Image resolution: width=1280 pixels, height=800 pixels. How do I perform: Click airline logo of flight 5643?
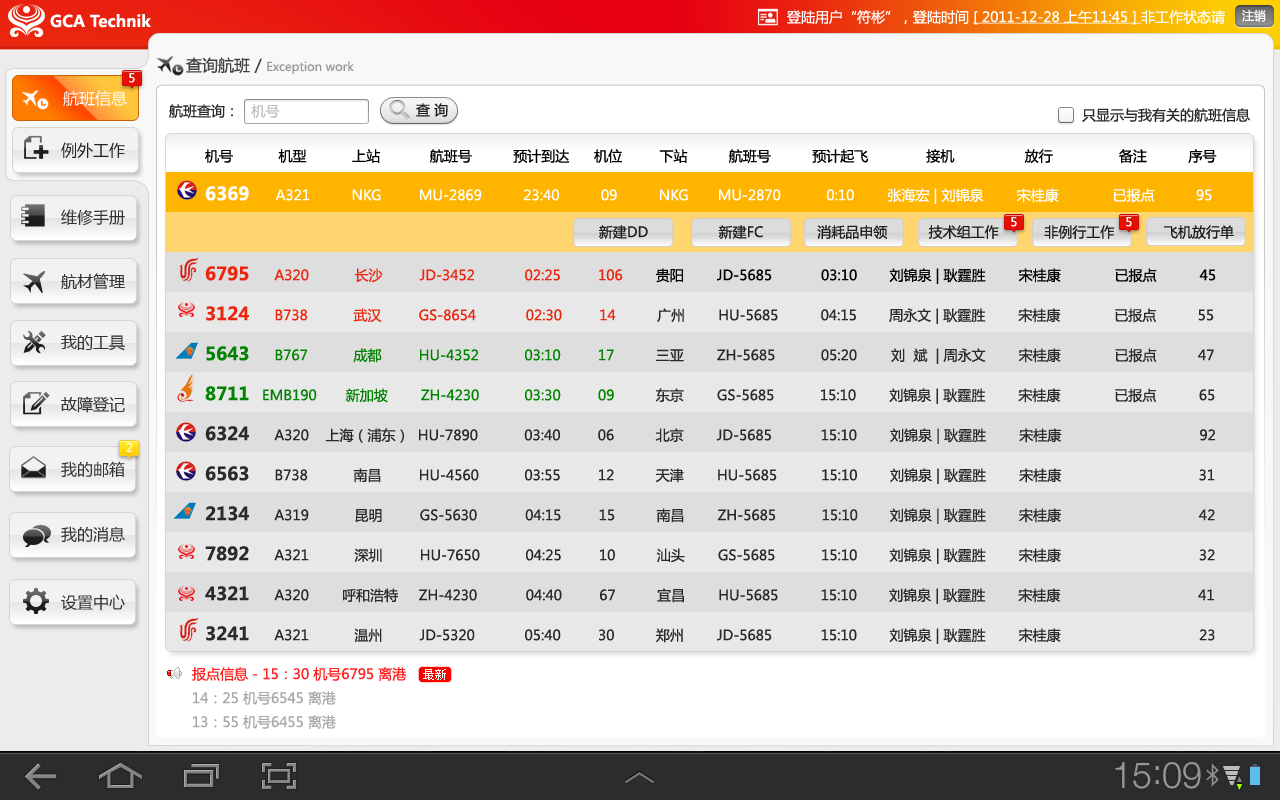(x=186, y=352)
